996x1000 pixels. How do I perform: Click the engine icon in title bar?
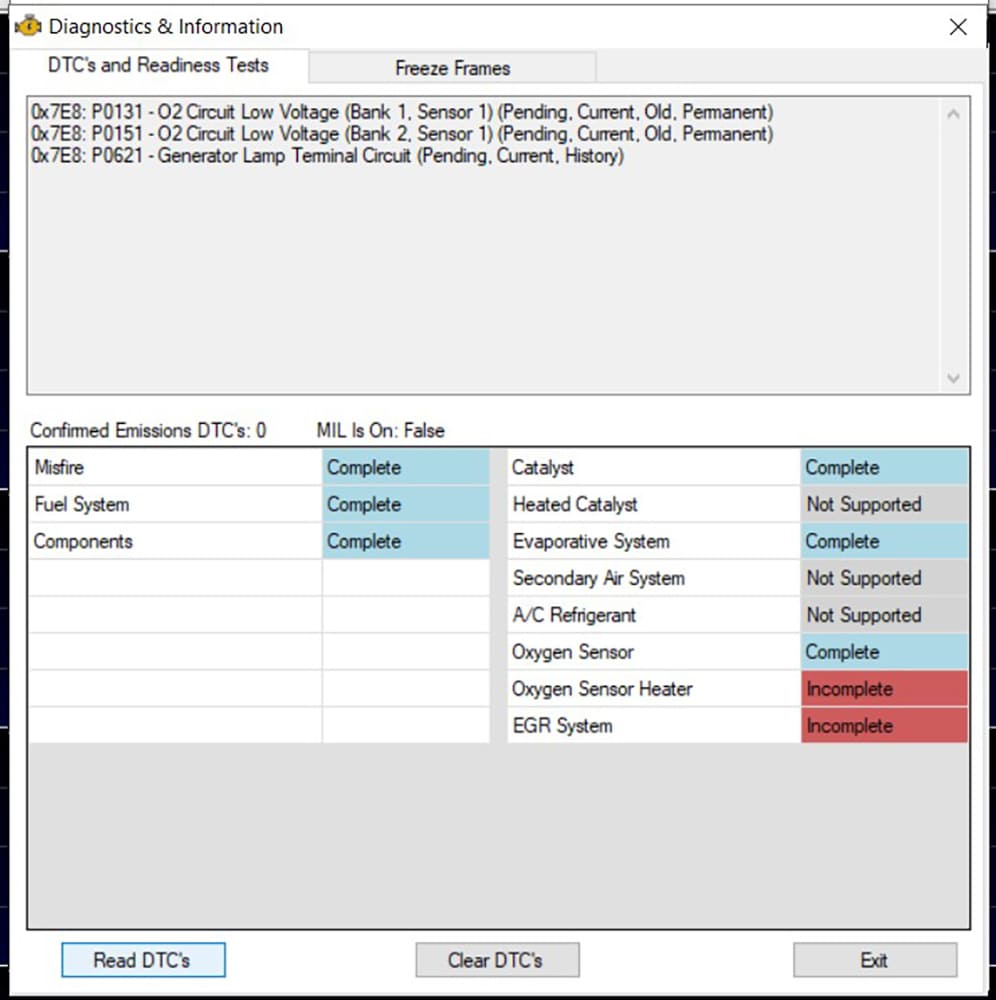coord(28,27)
